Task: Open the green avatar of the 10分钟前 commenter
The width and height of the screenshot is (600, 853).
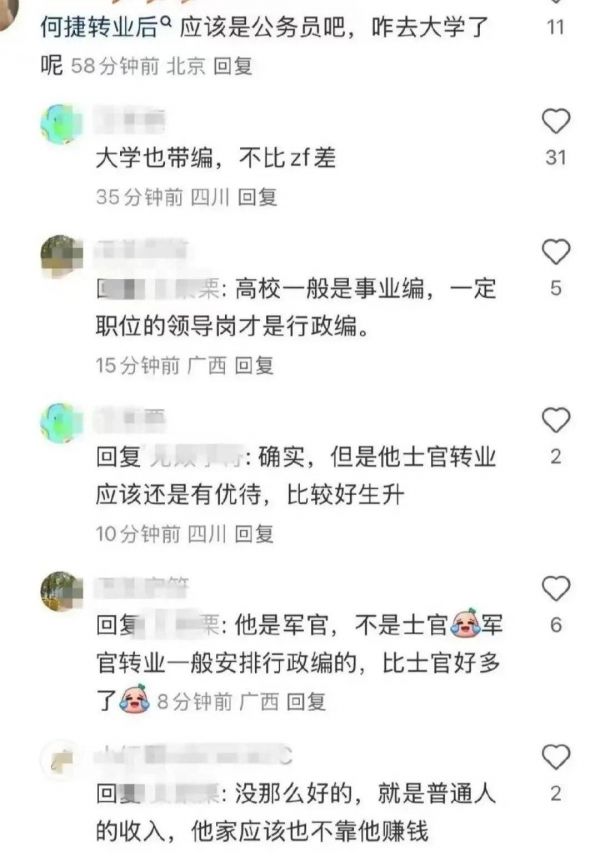Action: pyautogui.click(x=61, y=423)
